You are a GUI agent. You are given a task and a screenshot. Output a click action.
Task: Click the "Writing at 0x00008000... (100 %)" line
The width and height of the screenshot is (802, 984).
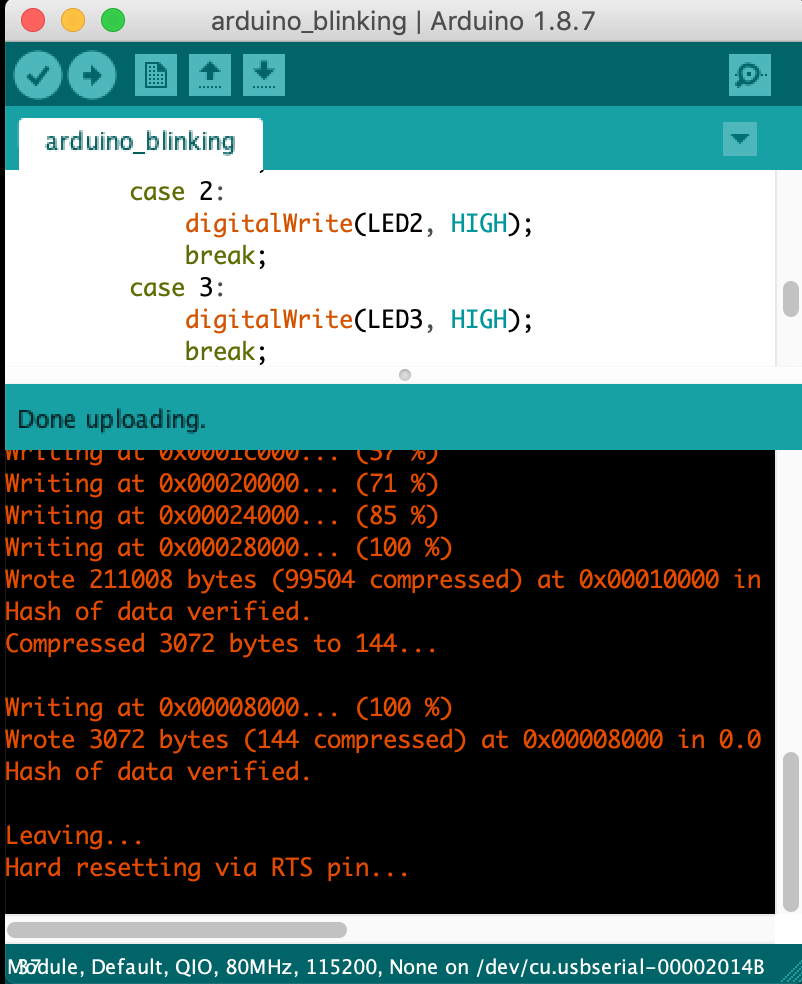(228, 708)
